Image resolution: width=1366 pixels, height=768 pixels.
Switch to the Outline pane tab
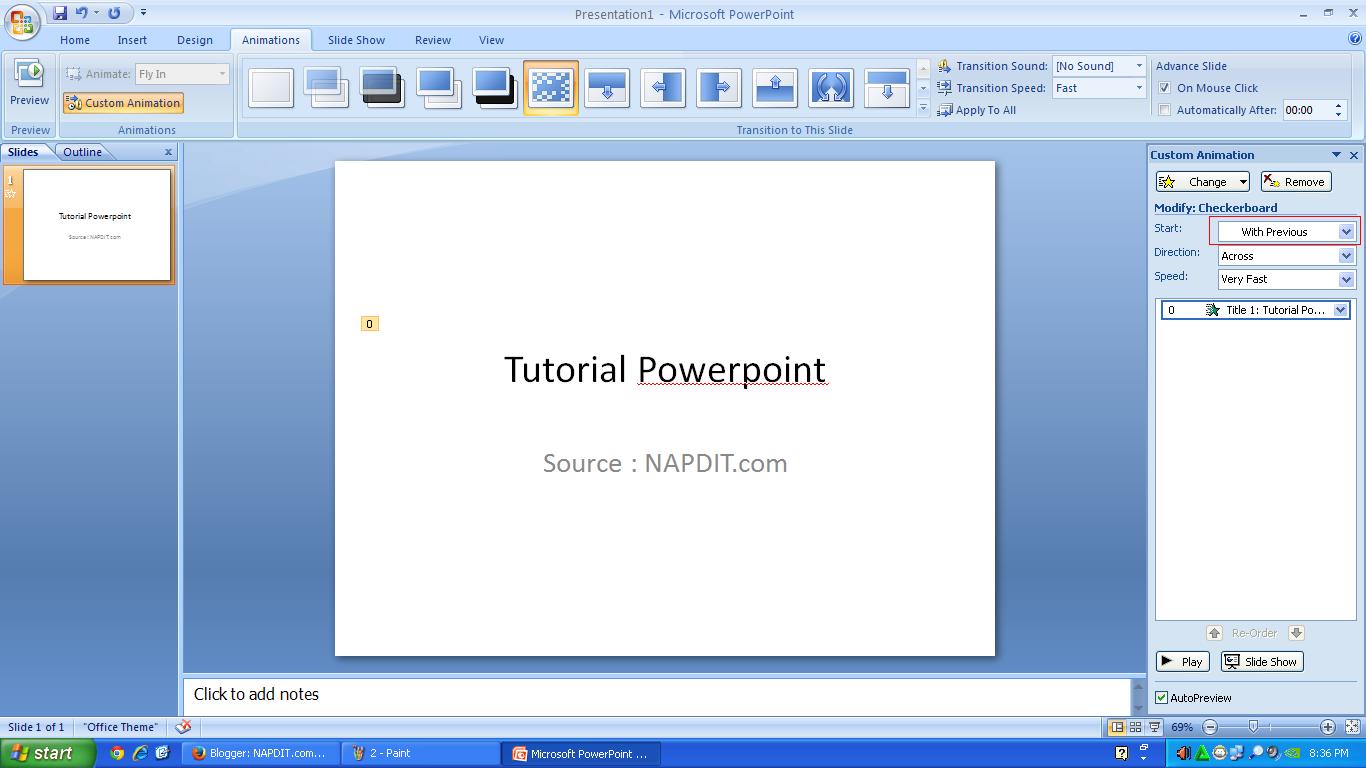point(82,152)
